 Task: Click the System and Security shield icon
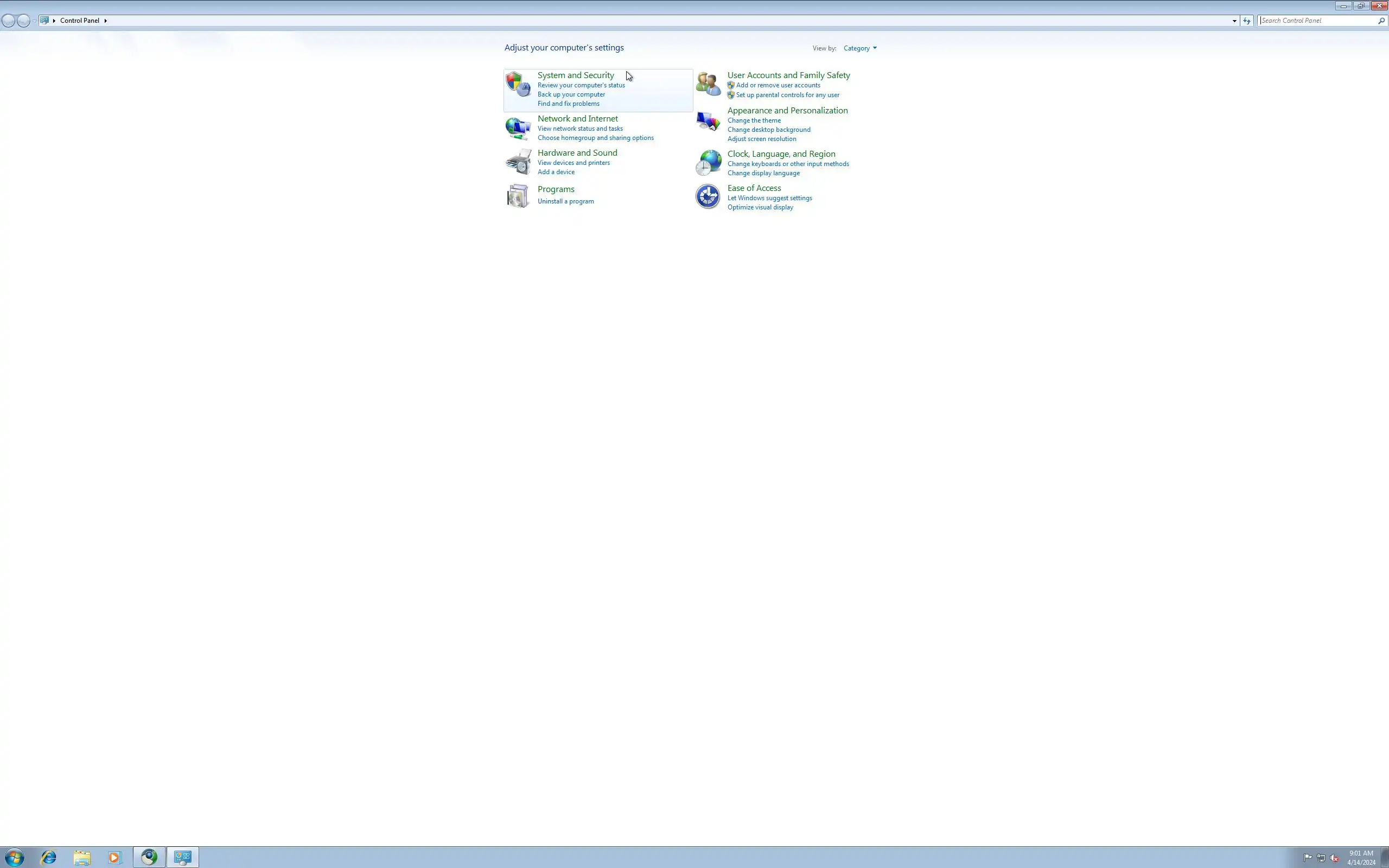(x=518, y=84)
